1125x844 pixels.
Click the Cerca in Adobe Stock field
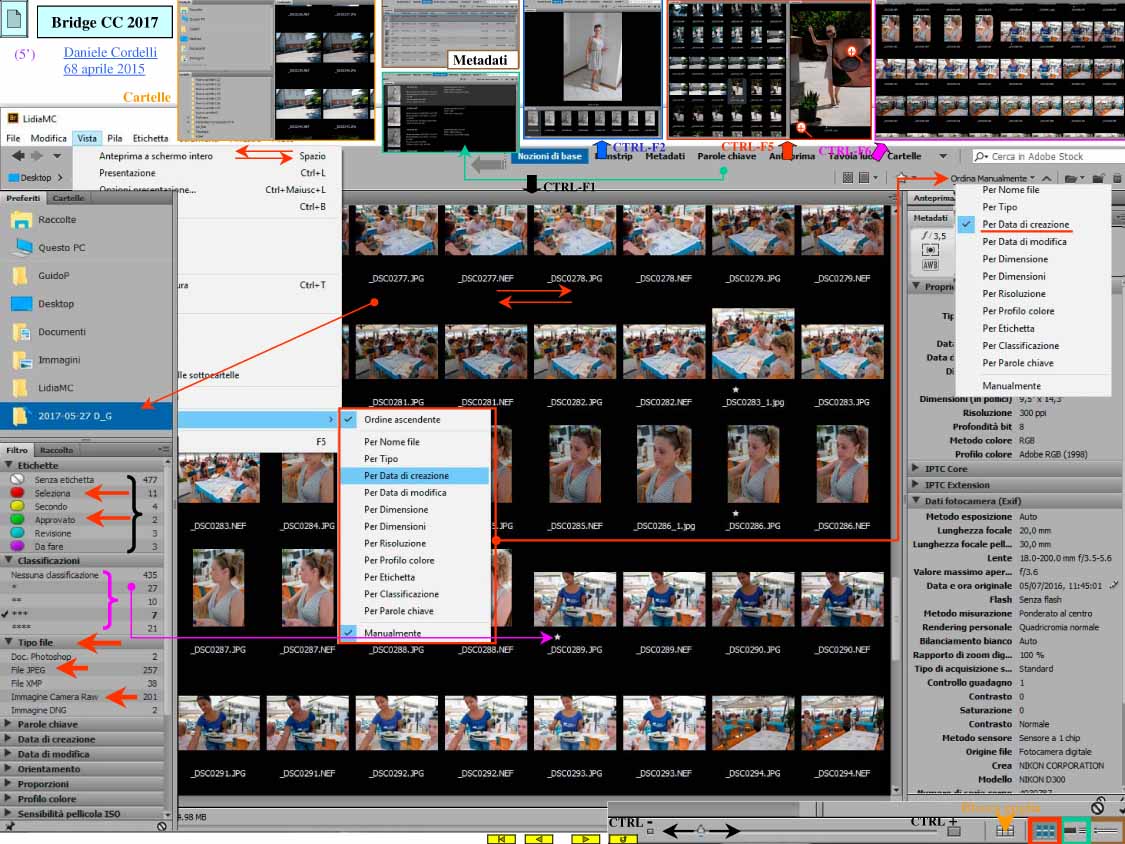(1050, 156)
